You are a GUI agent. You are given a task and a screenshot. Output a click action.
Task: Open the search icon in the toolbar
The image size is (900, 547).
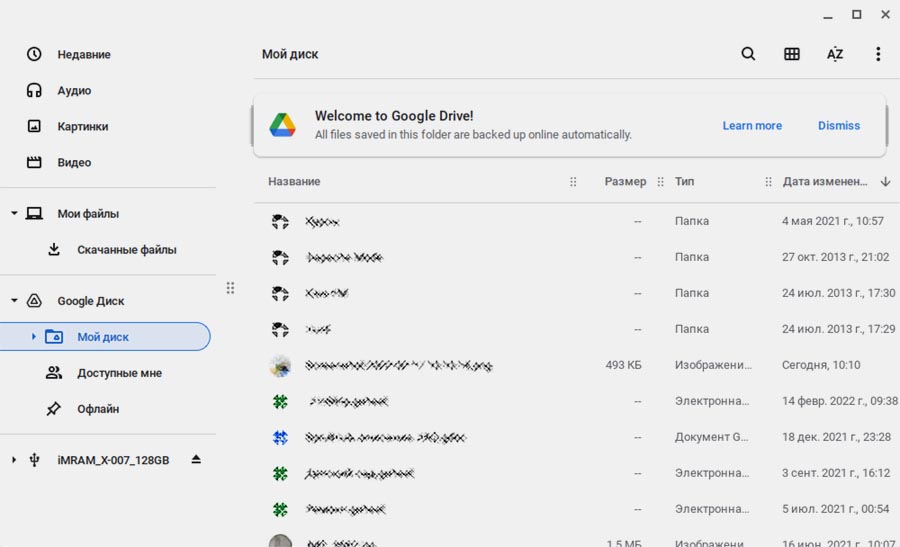click(748, 54)
